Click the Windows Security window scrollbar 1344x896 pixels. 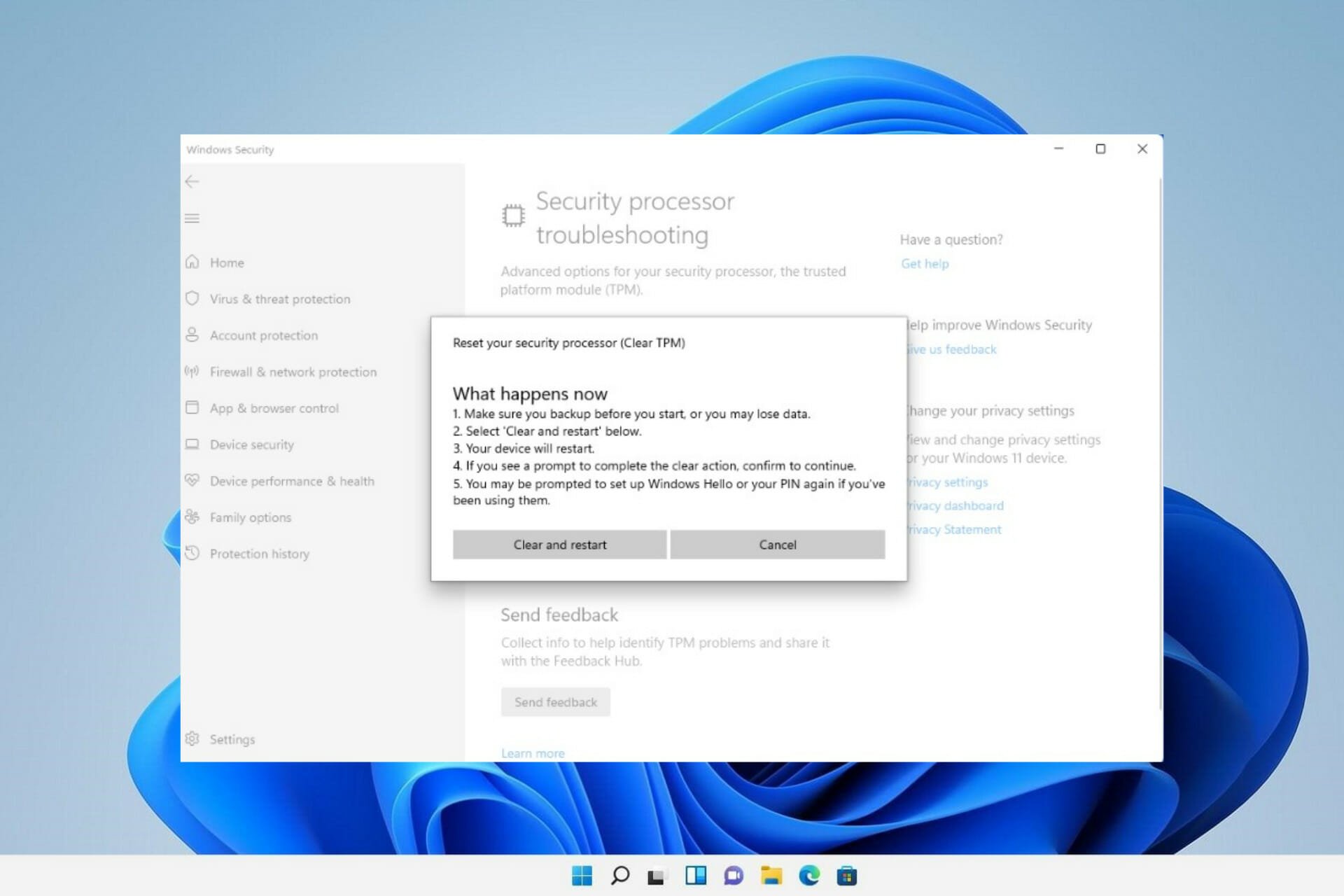coord(1160,444)
